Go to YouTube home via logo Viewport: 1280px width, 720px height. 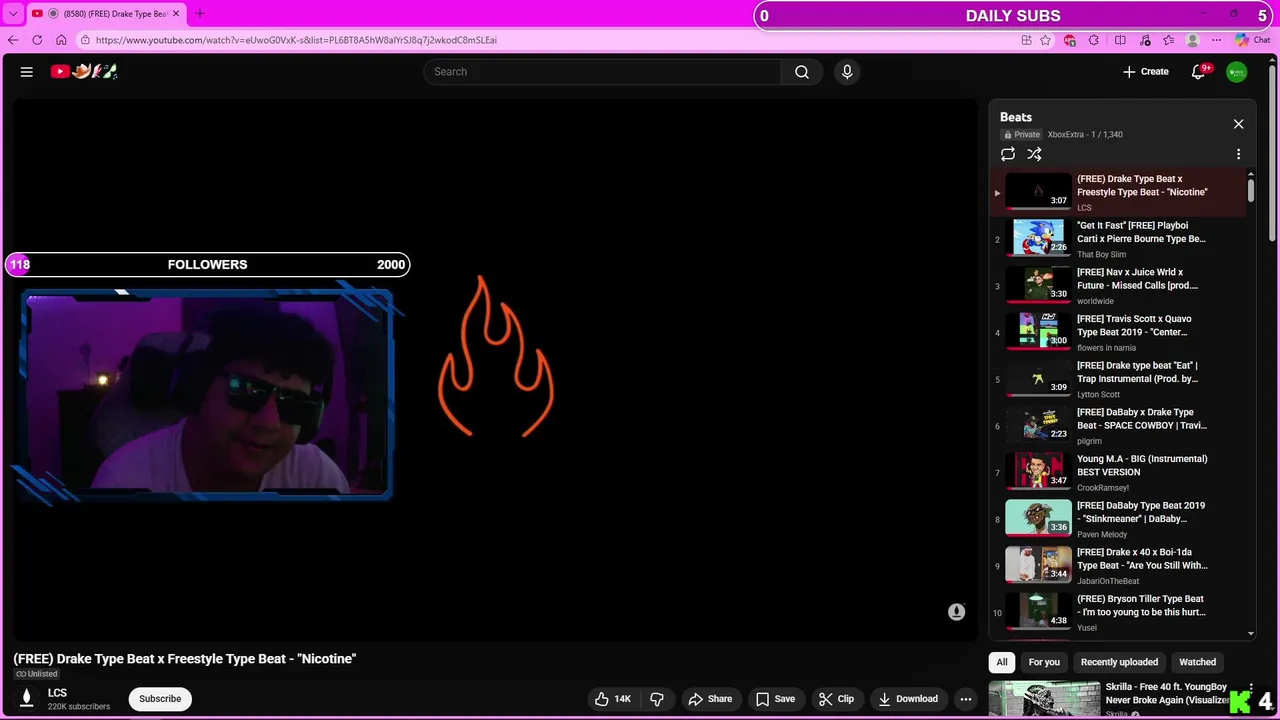(x=84, y=71)
